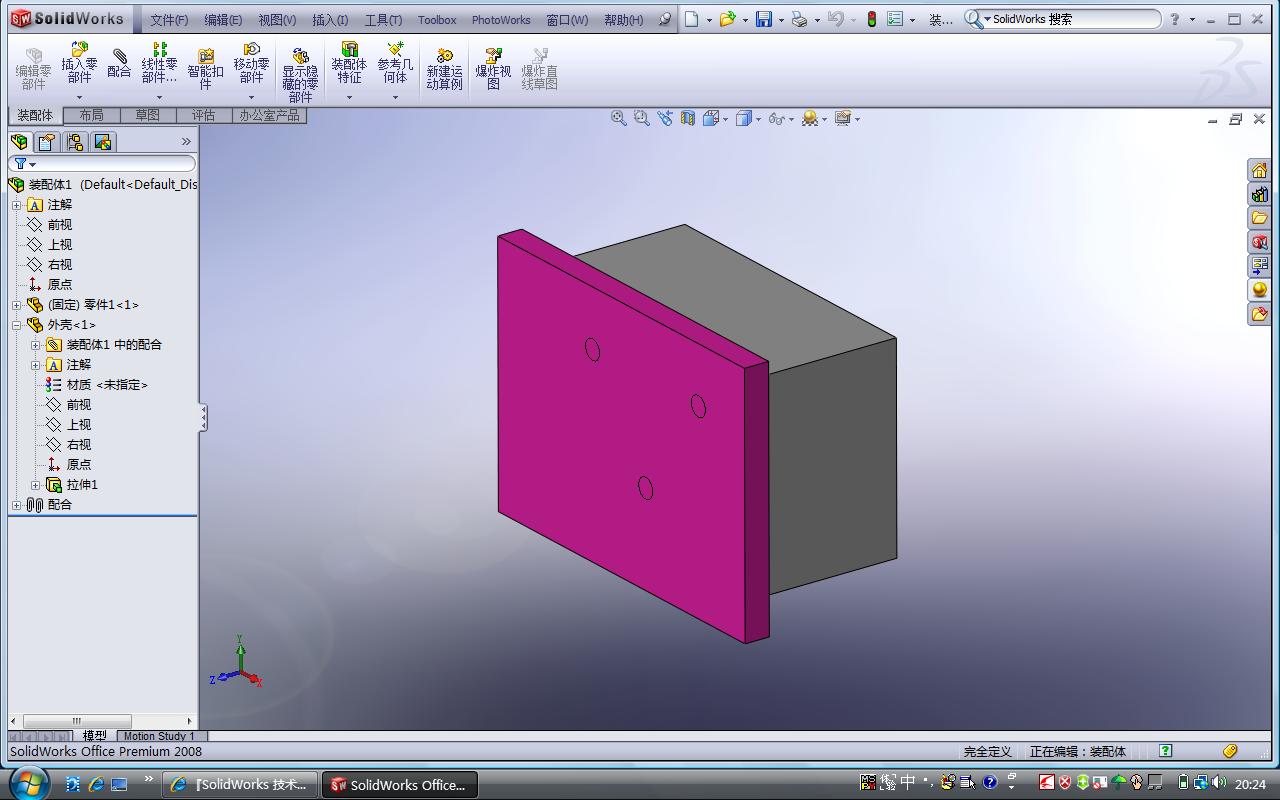1280x800 pixels.
Task: Click the Open file folder icon
Action: click(x=727, y=19)
